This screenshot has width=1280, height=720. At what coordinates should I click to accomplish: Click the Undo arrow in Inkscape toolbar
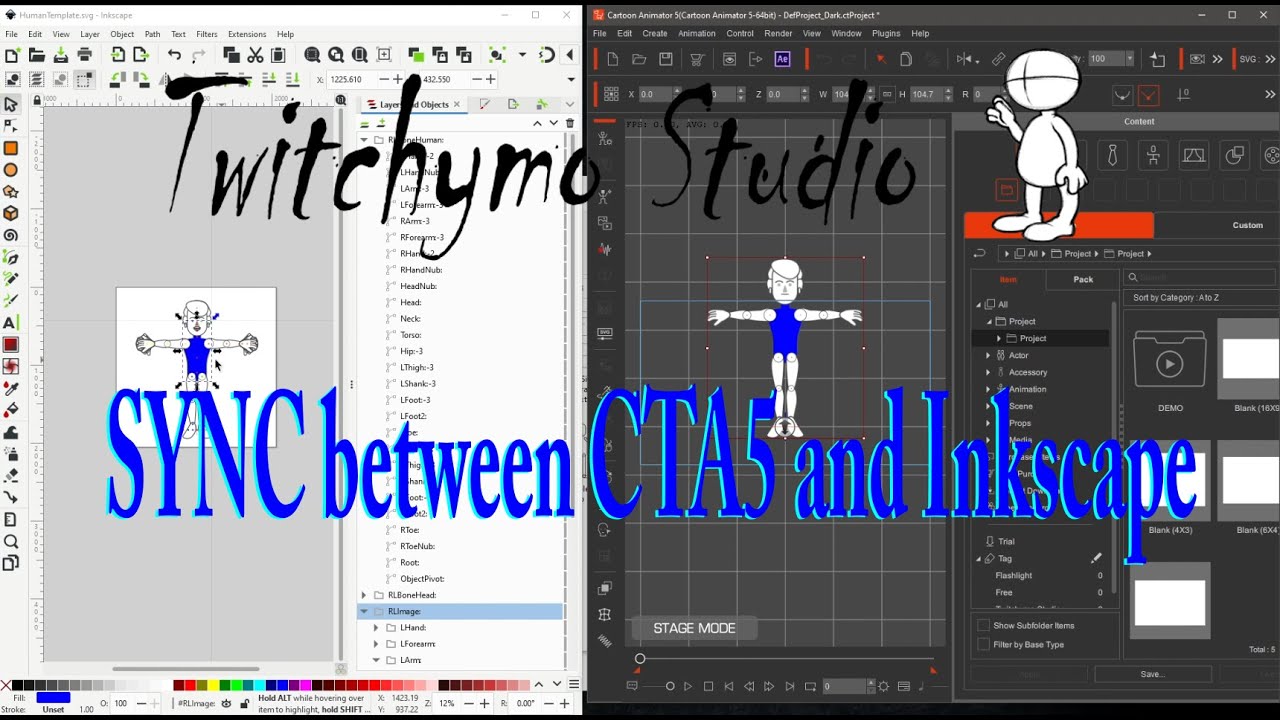(x=175, y=55)
